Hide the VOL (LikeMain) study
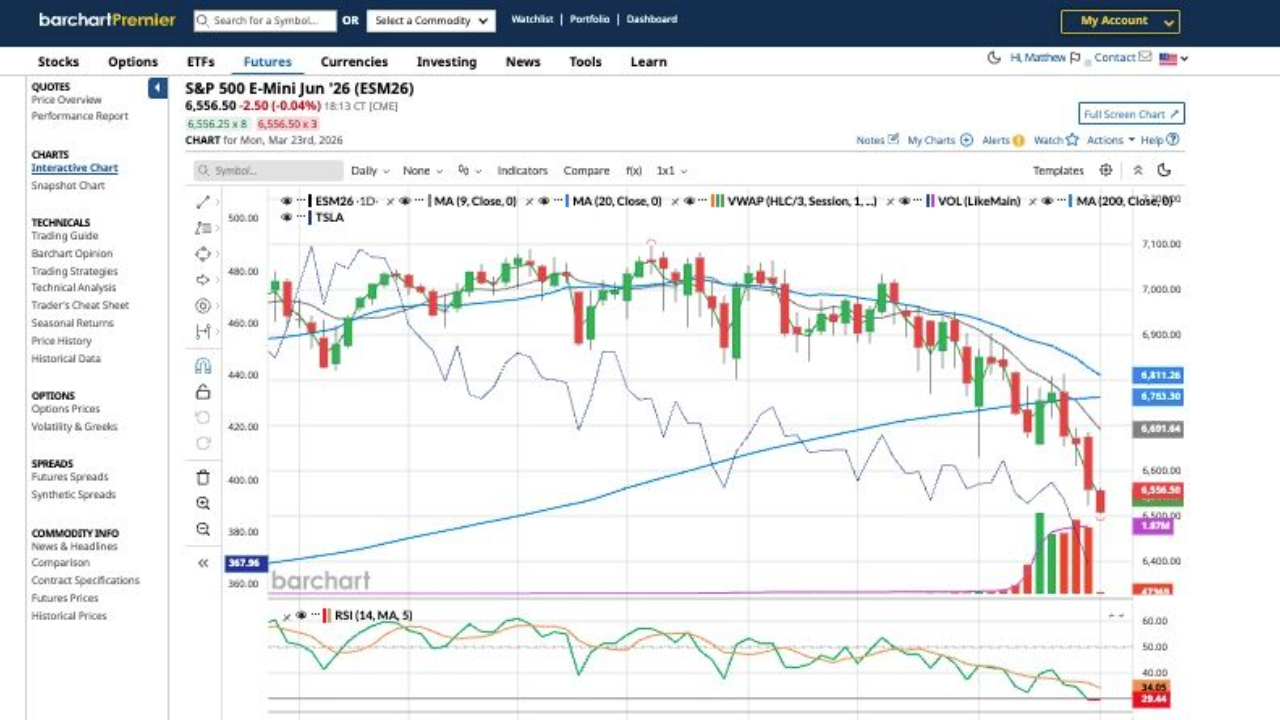Image resolution: width=1280 pixels, height=720 pixels. click(904, 201)
